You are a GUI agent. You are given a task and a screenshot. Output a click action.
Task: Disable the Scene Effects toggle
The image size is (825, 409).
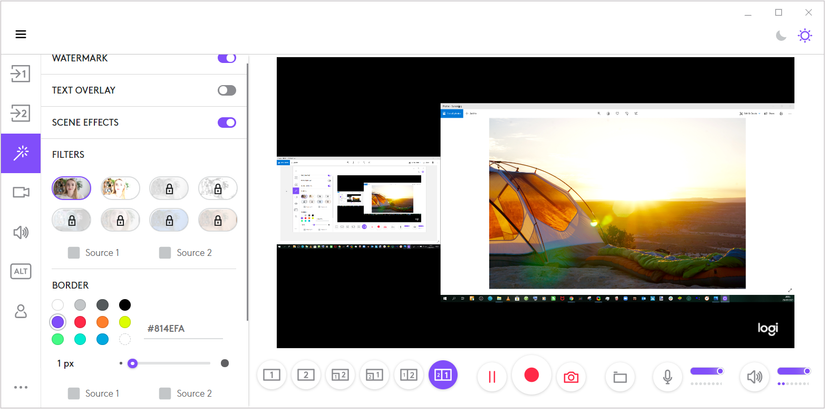[227, 123]
